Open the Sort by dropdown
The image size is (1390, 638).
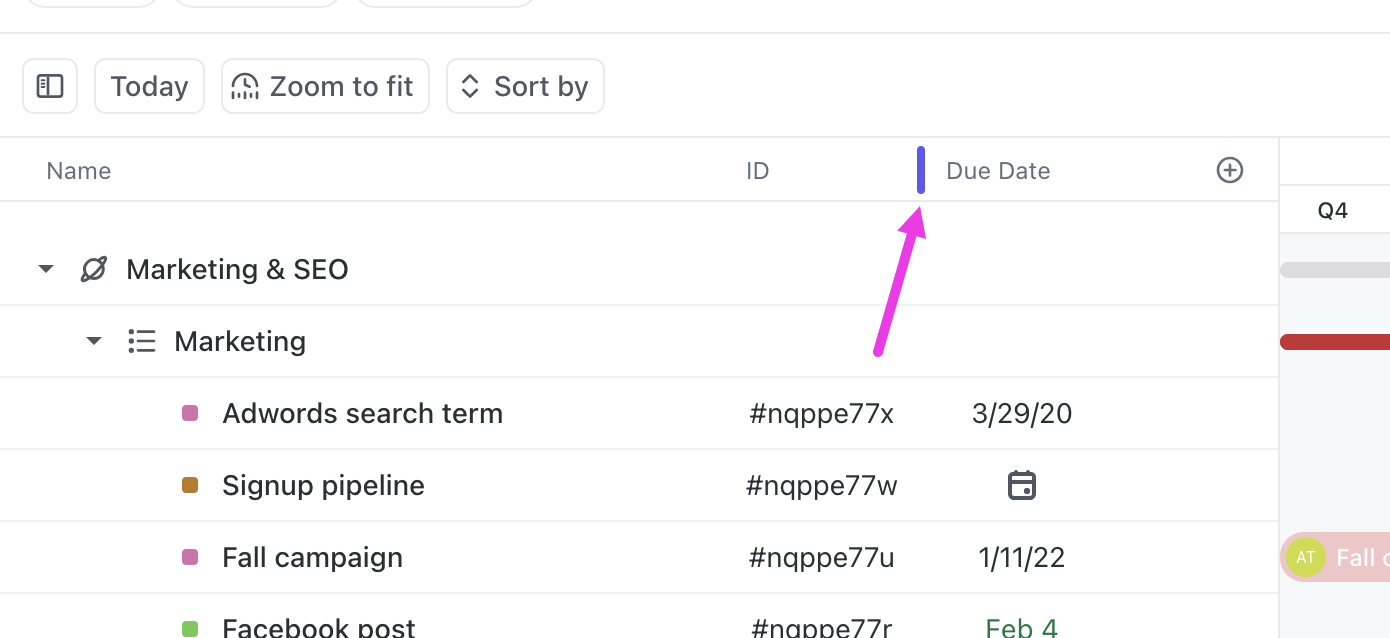pyautogui.click(x=525, y=86)
